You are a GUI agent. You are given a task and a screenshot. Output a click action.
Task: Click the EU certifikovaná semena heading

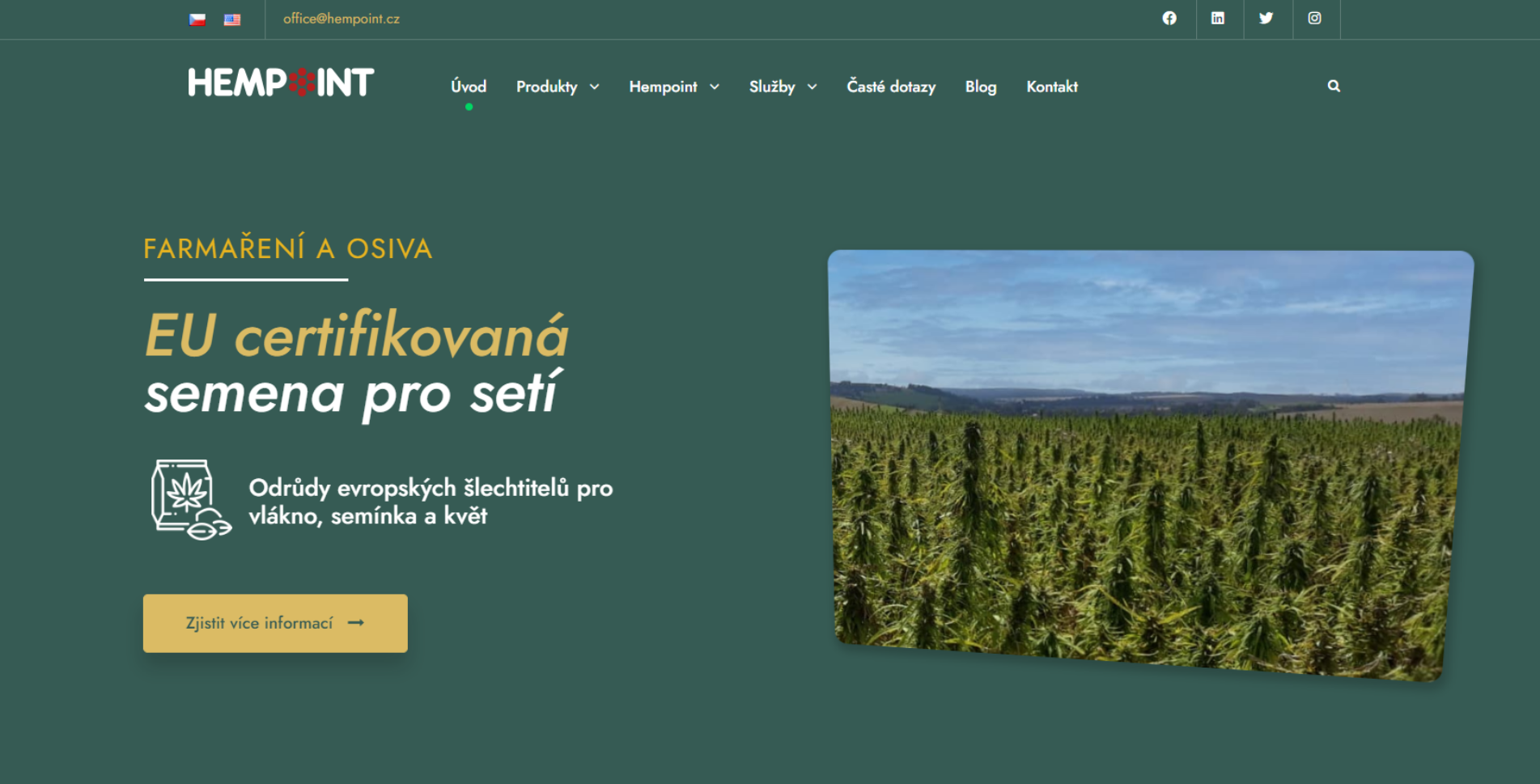[357, 364]
